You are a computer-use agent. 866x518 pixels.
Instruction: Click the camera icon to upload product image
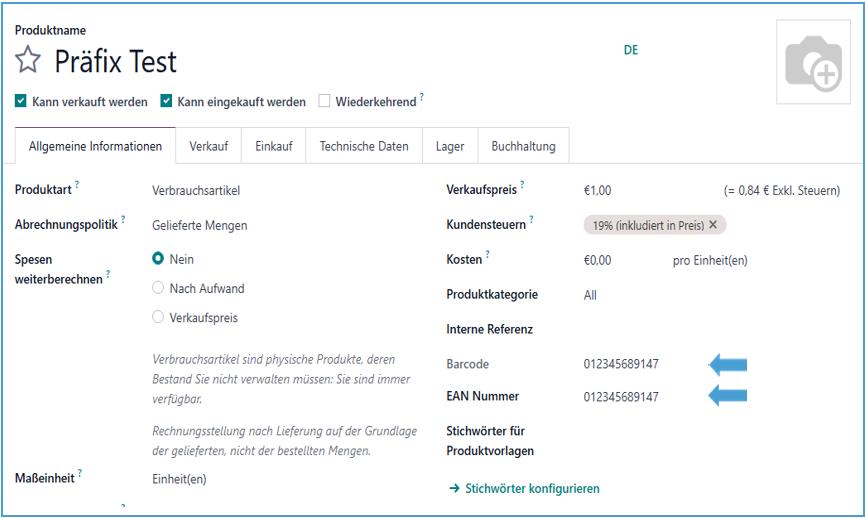(x=812, y=65)
